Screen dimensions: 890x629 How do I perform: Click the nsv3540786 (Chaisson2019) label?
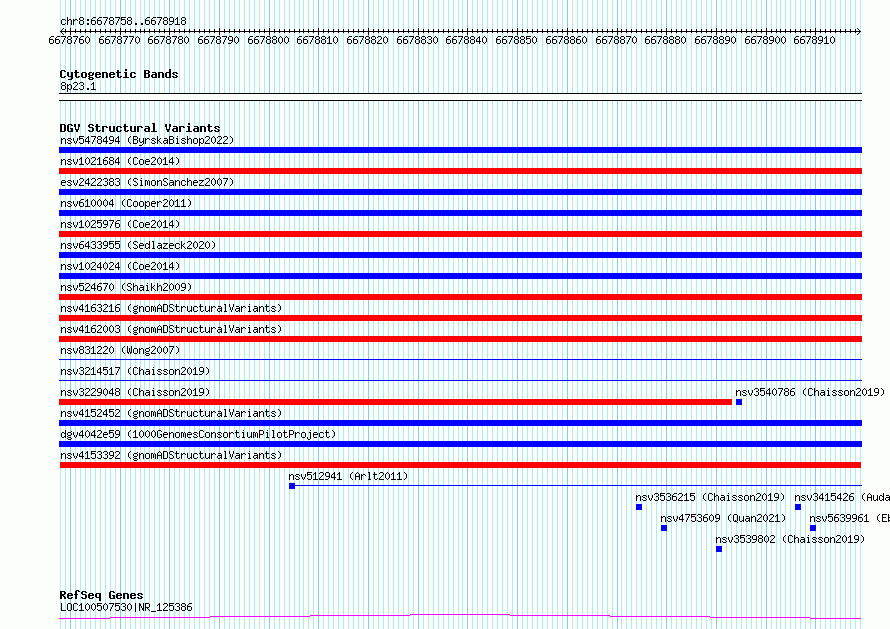(x=810, y=392)
